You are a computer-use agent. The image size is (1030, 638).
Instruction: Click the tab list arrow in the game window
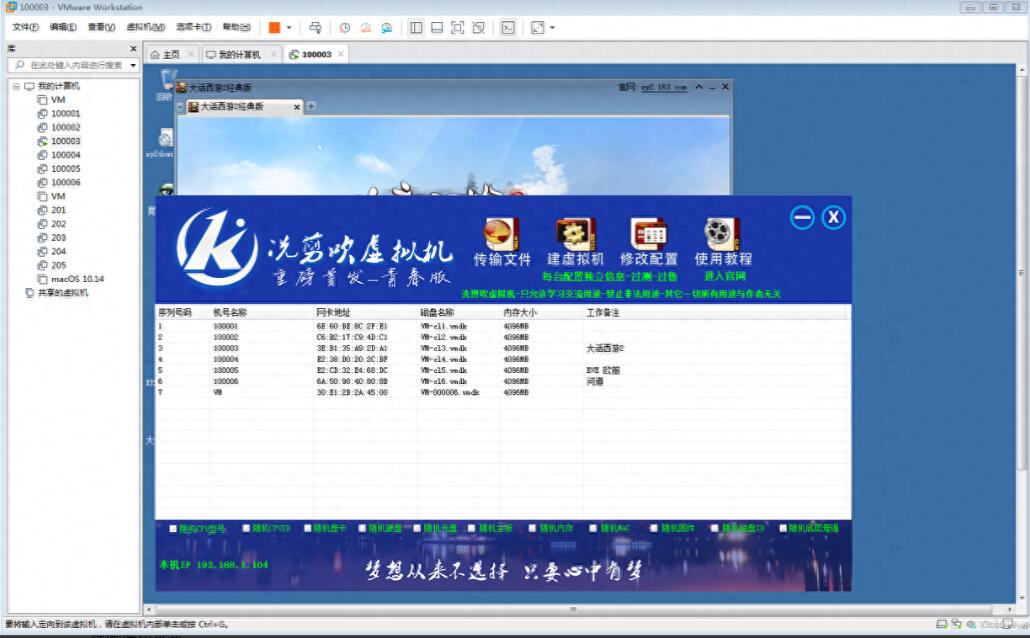(x=180, y=106)
